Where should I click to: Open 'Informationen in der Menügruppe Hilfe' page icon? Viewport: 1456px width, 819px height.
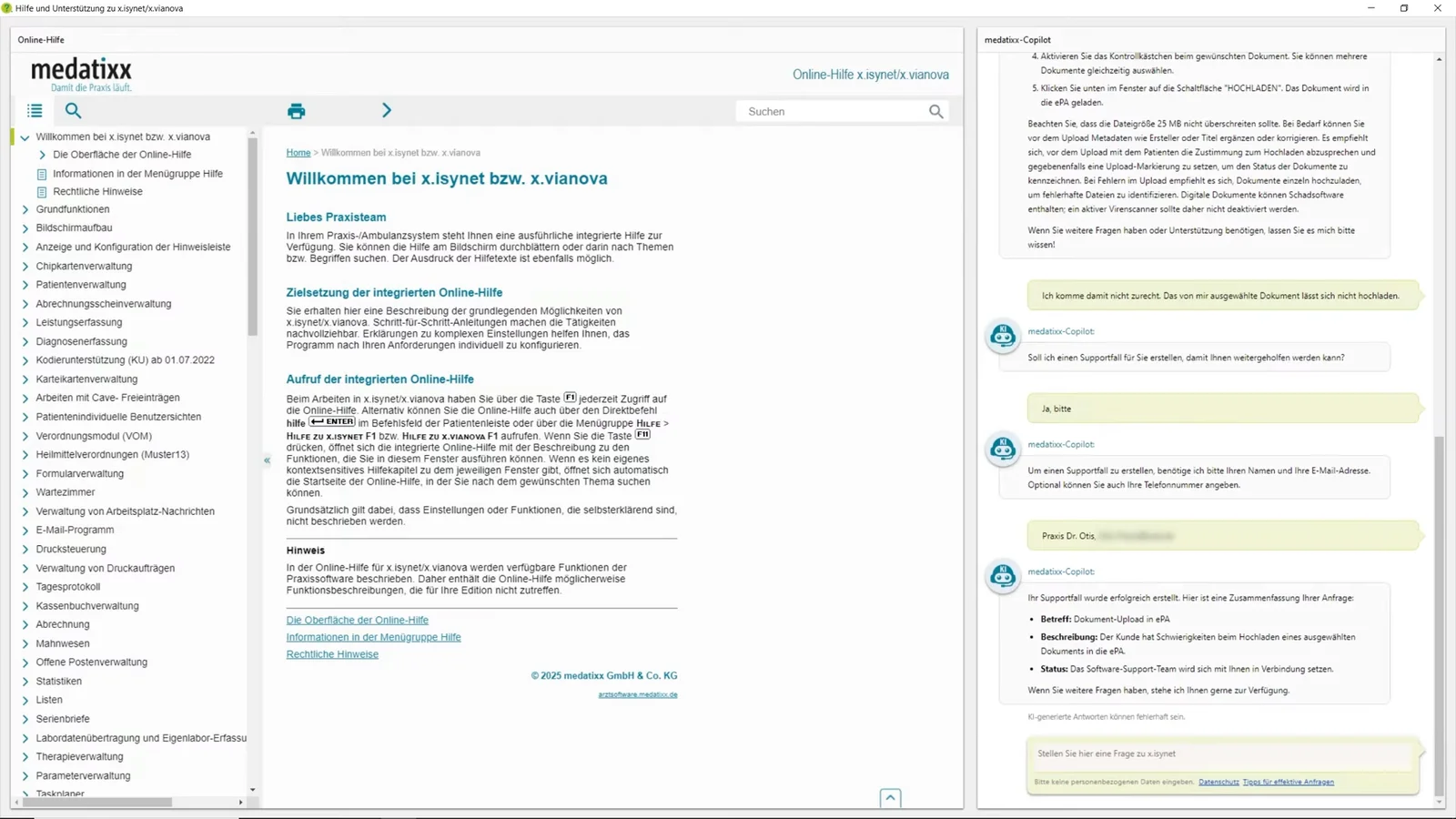tap(42, 174)
